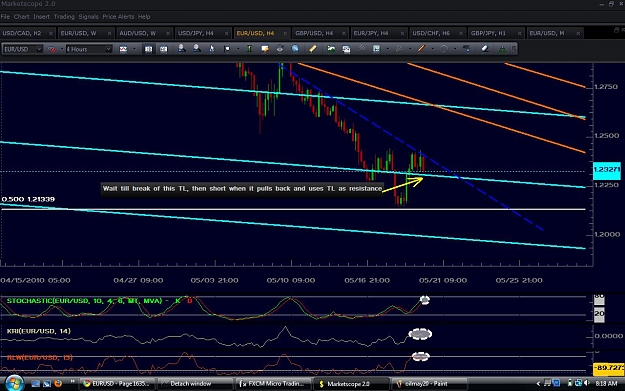Select the 'Wait till break of this TL' label
The height and width of the screenshot is (391, 625).
point(242,189)
